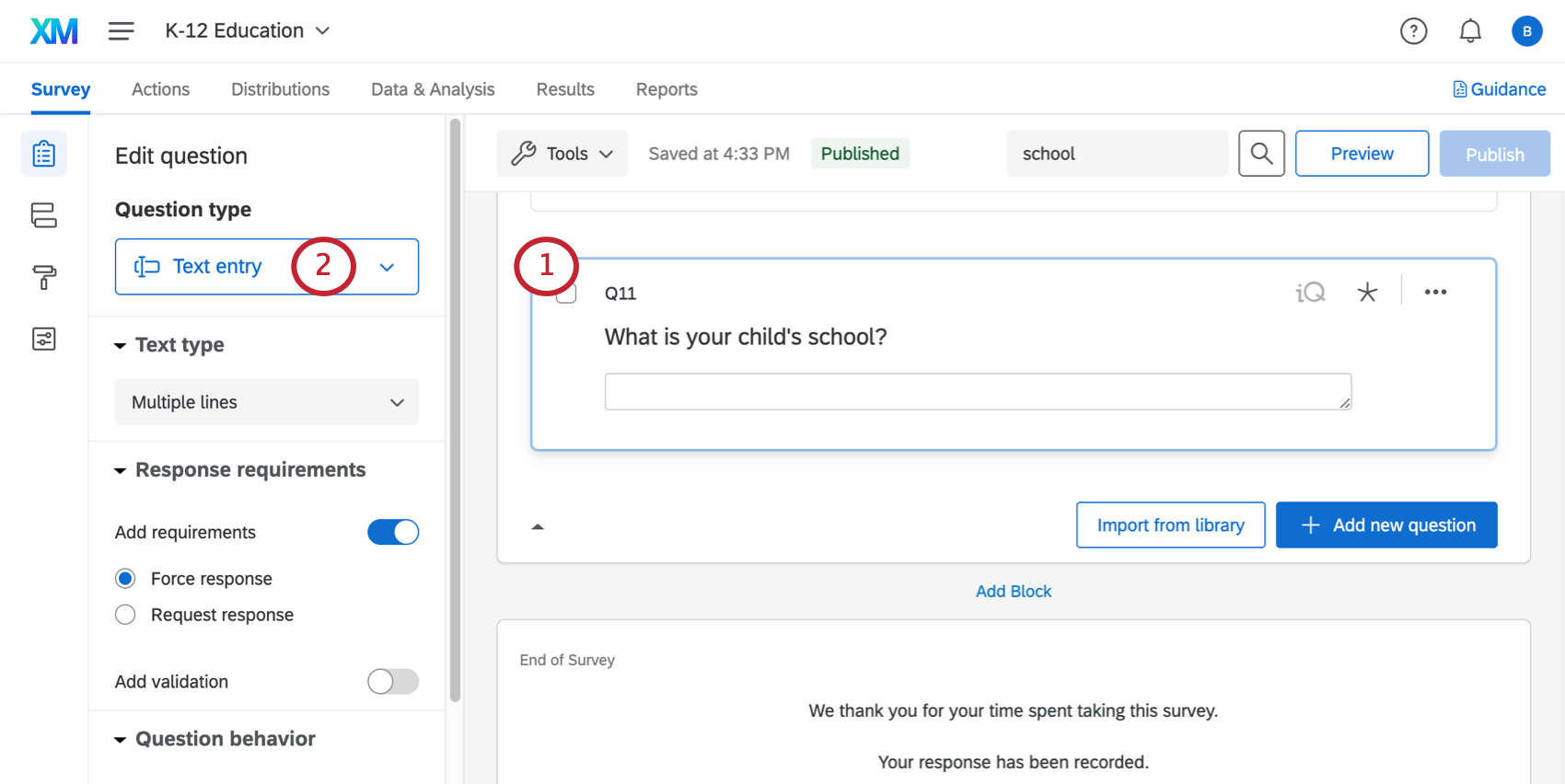
Task: Click the search magnifier icon
Action: pos(1261,154)
